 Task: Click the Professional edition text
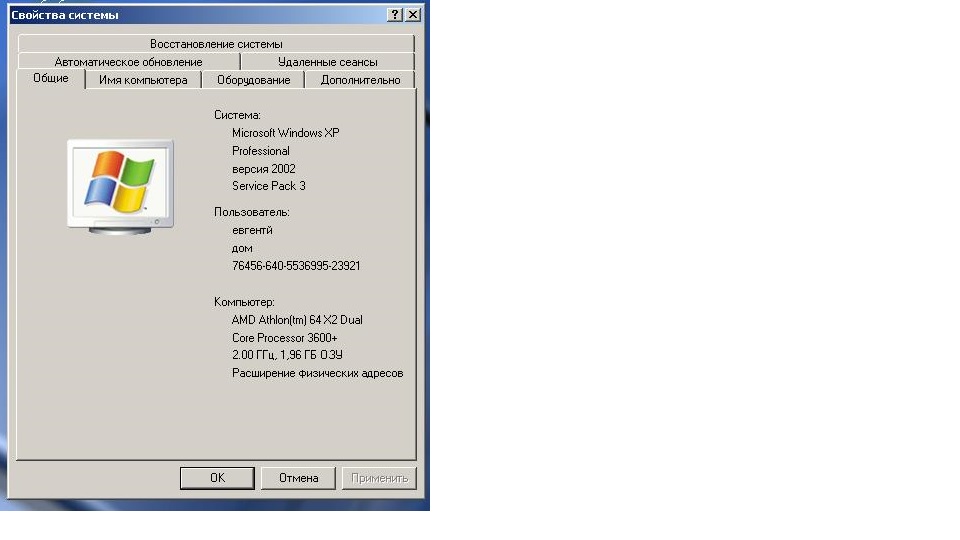(261, 151)
